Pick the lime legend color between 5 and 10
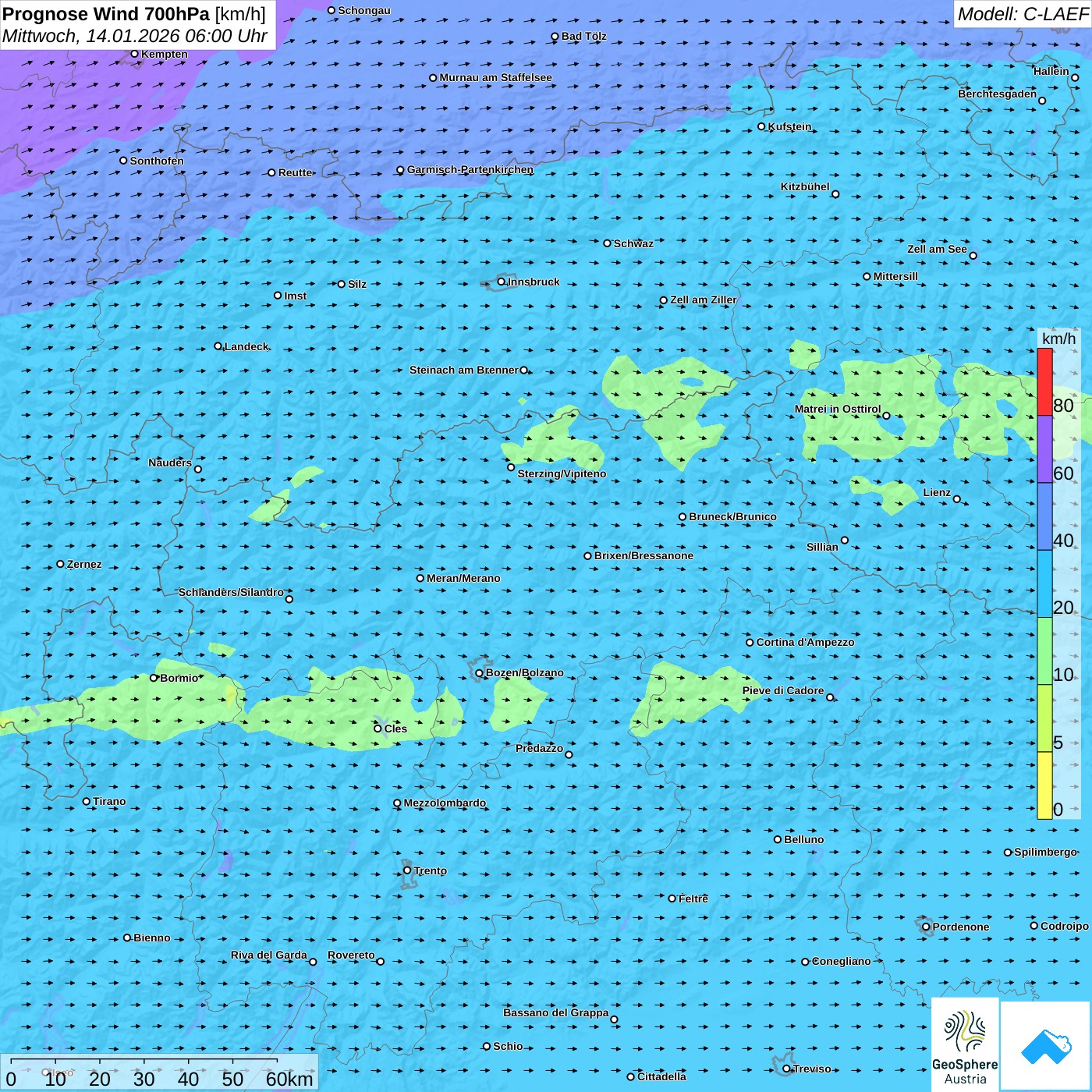Image resolution: width=1092 pixels, height=1092 pixels. pyautogui.click(x=1044, y=718)
